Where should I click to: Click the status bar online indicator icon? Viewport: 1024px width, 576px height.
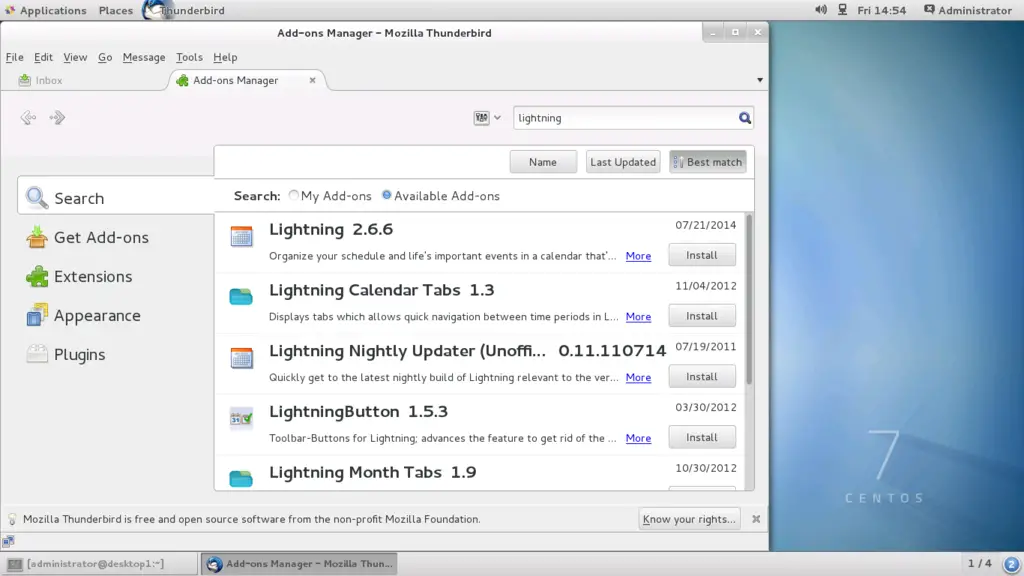tap(8, 541)
